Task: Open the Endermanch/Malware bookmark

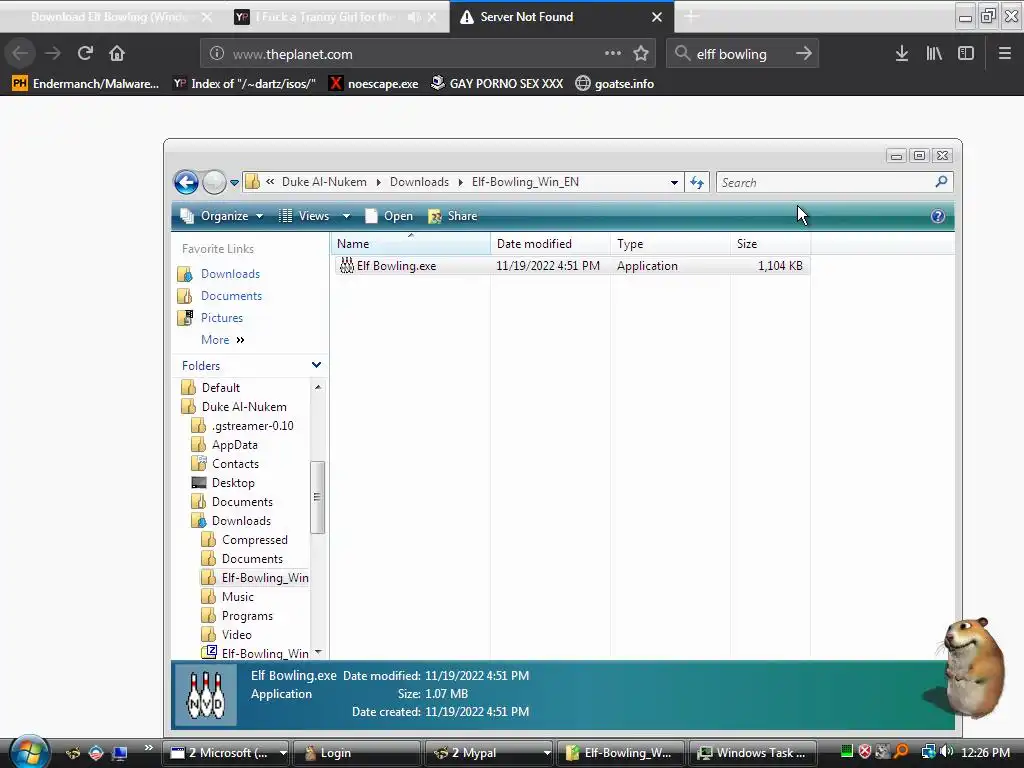Action: 86,84
